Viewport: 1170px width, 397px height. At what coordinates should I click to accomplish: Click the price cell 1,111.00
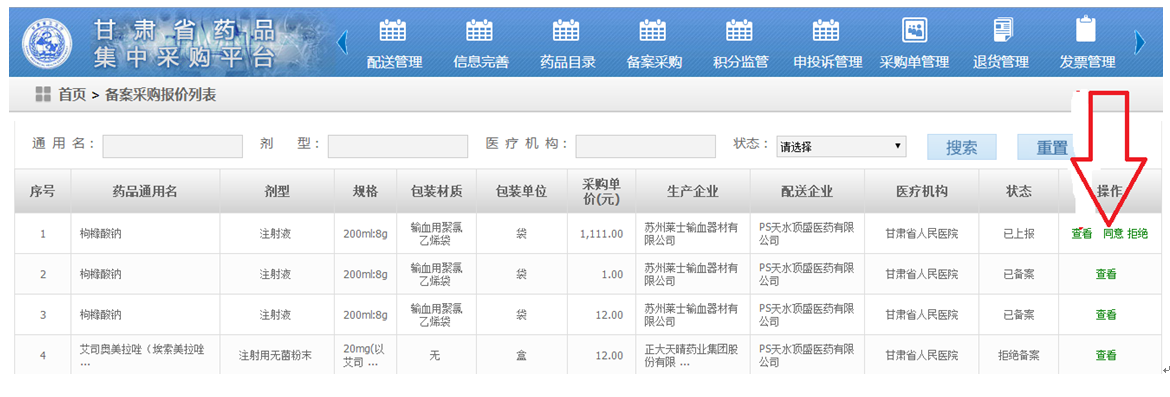click(601, 234)
